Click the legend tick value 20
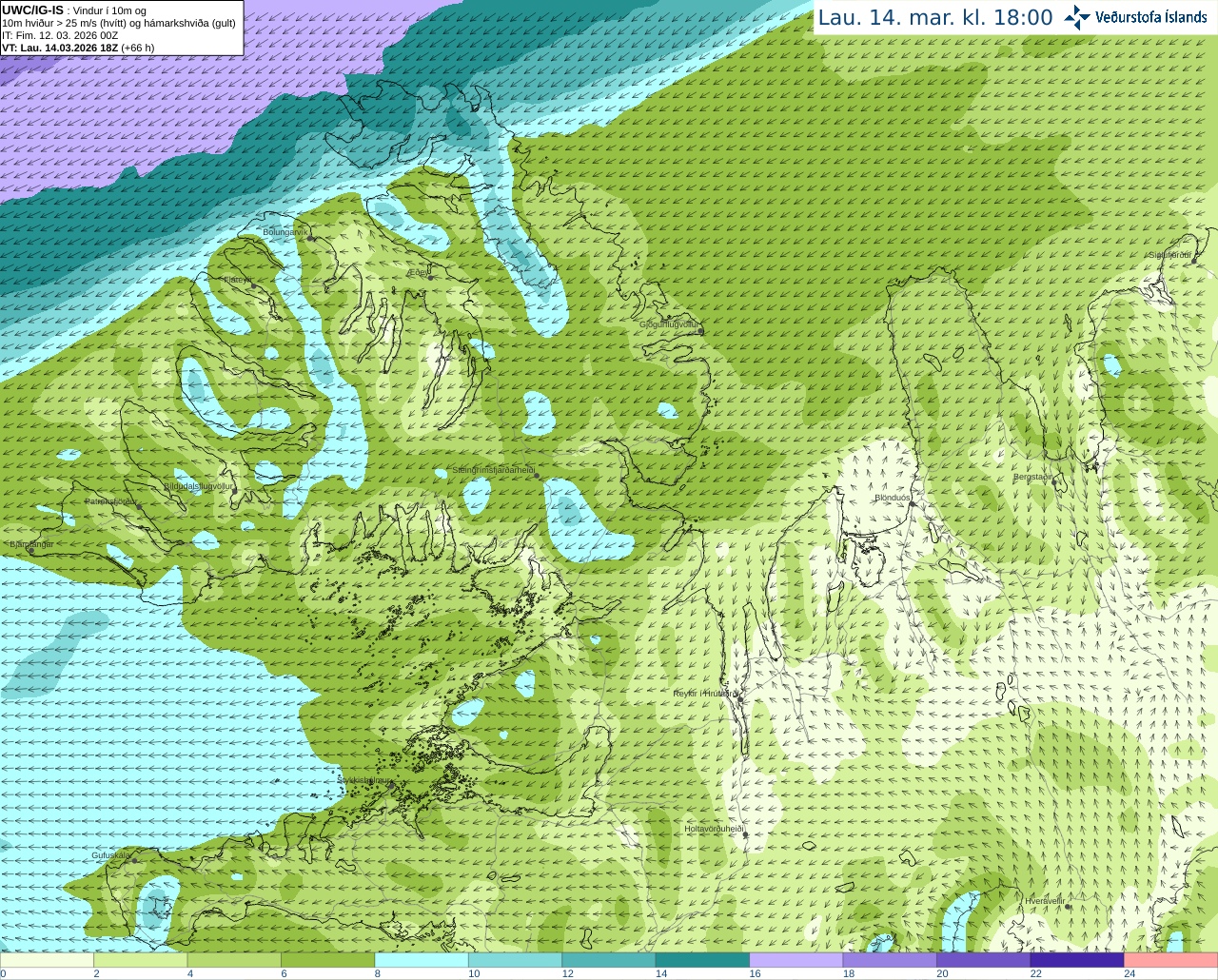1218x980 pixels. tap(941, 973)
